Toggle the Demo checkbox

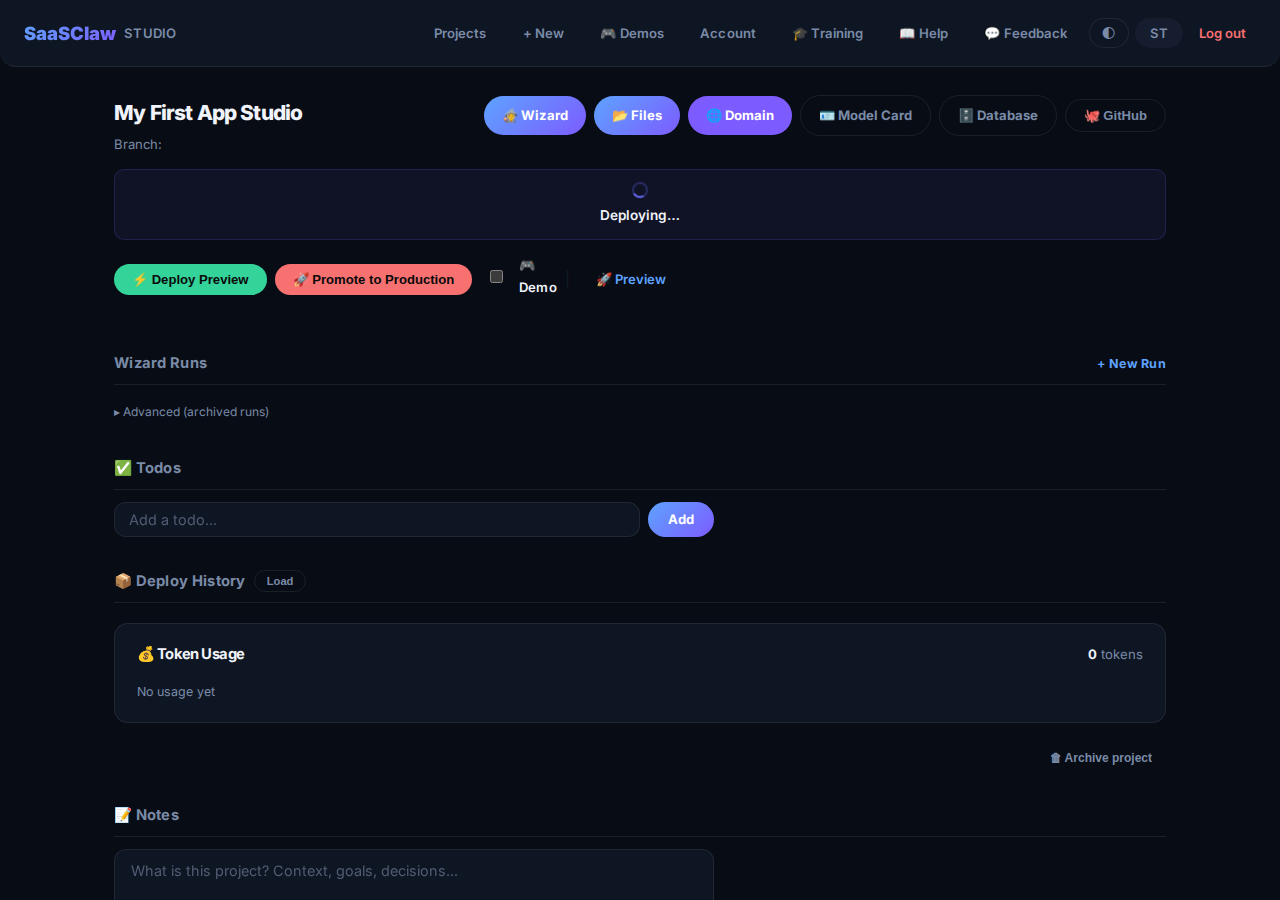pyautogui.click(x=496, y=277)
